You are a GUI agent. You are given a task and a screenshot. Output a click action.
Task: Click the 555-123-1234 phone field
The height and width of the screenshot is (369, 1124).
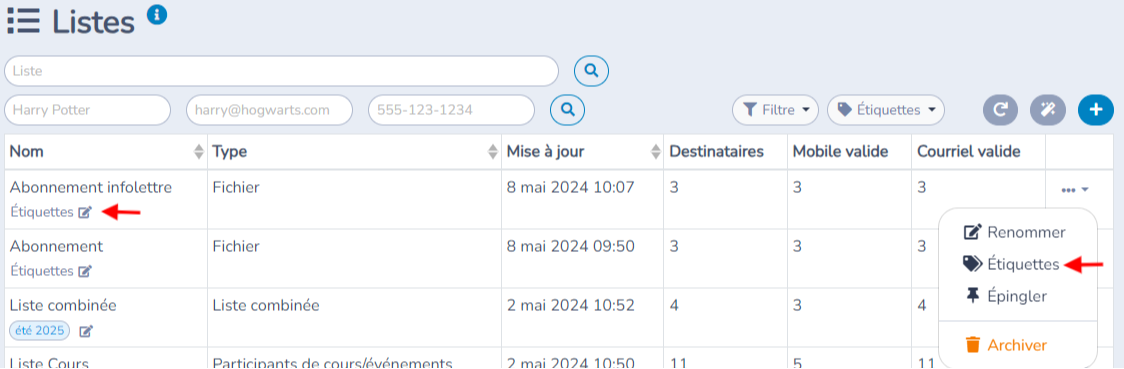pos(452,110)
